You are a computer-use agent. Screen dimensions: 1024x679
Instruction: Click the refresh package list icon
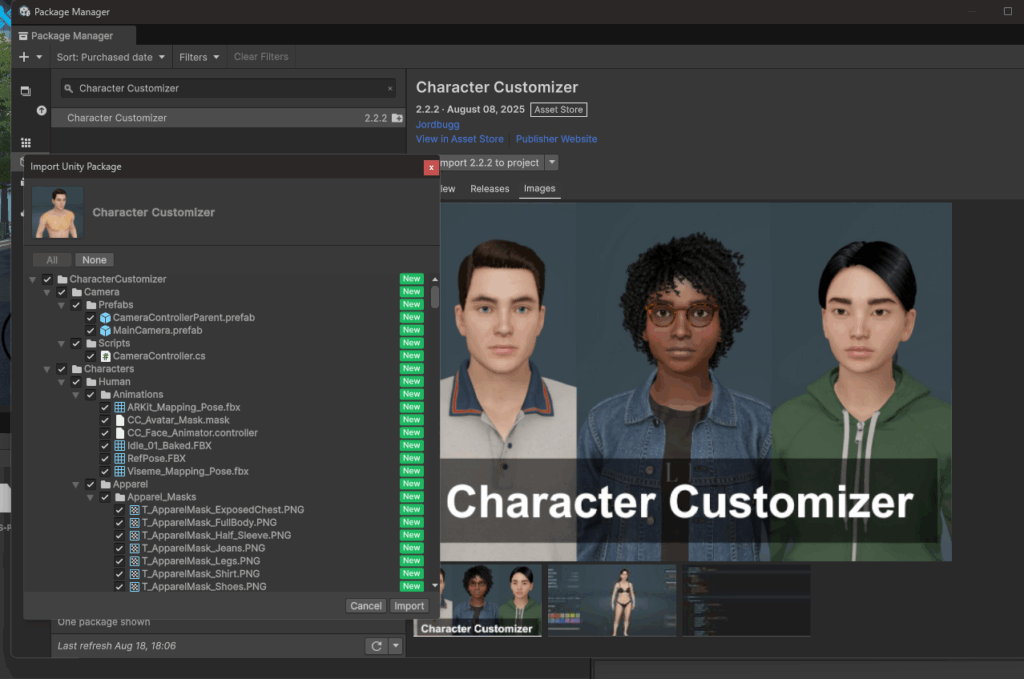coord(376,646)
